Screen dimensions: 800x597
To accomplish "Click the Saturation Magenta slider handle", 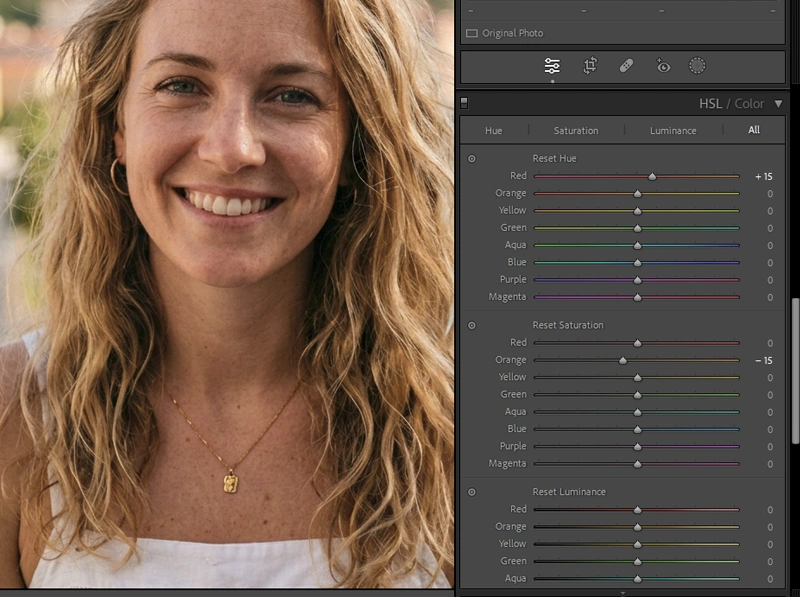I will click(637, 464).
